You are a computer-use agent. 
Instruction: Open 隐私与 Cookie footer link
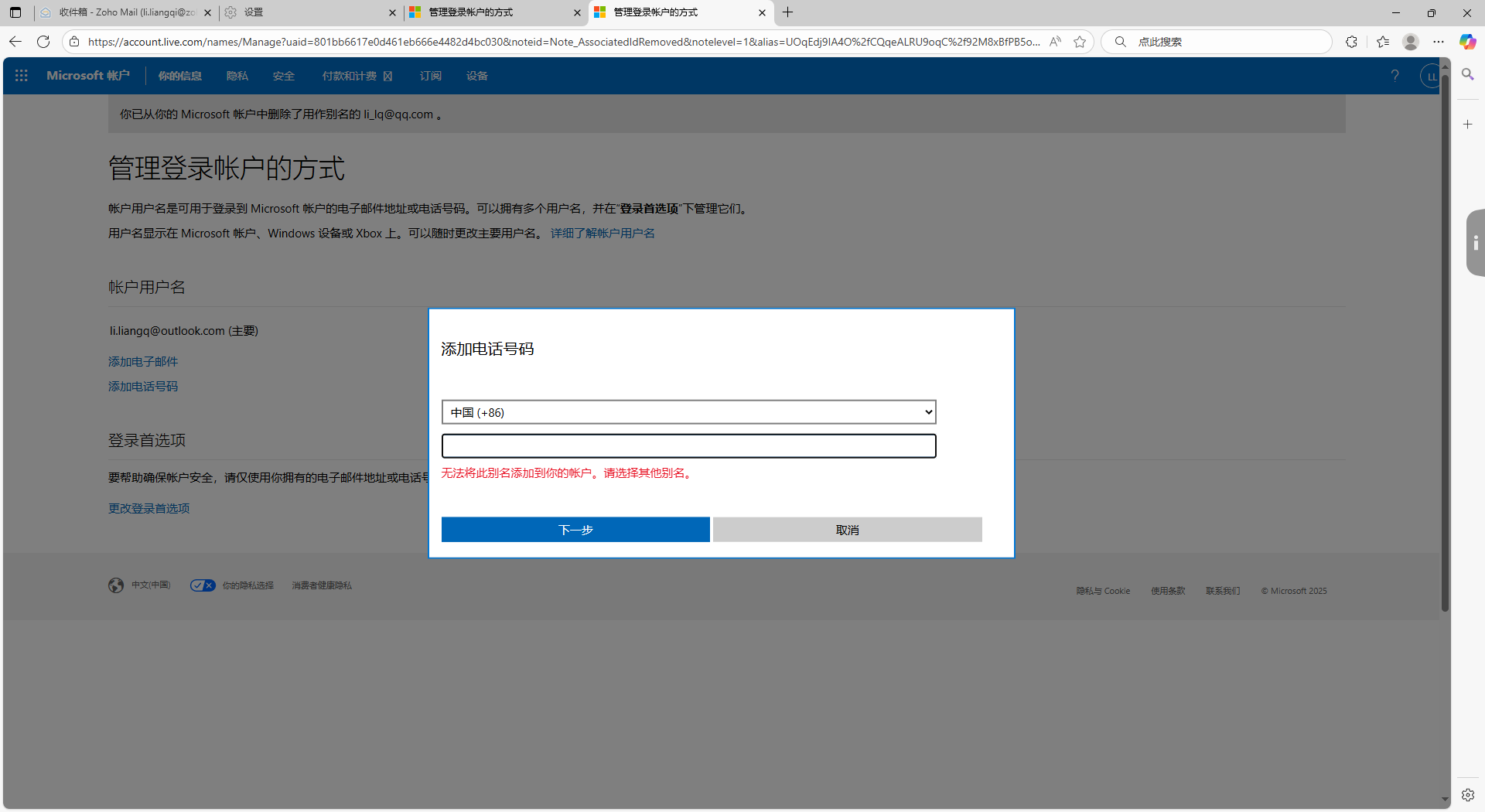1103,591
